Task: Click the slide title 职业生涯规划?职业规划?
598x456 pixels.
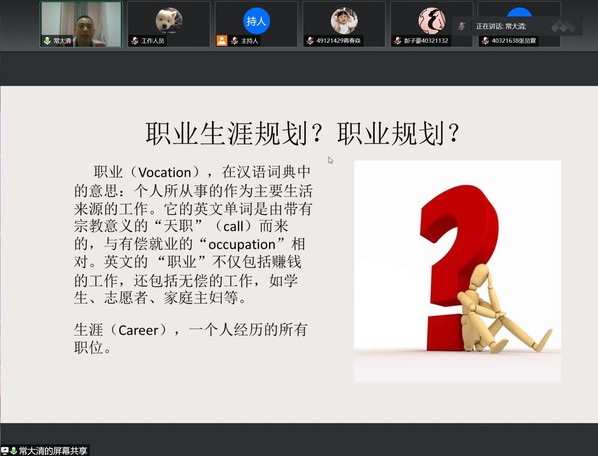Action: (x=303, y=133)
